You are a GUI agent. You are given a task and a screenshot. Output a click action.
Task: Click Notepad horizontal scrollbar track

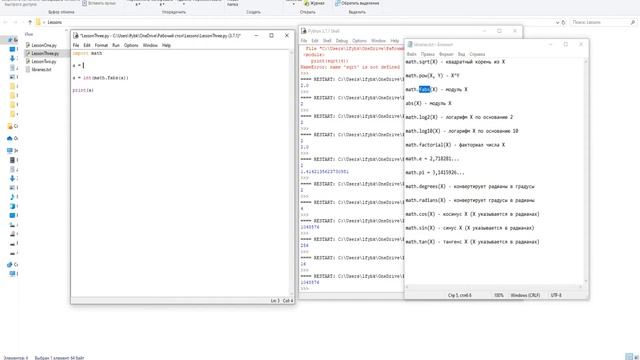[493, 287]
